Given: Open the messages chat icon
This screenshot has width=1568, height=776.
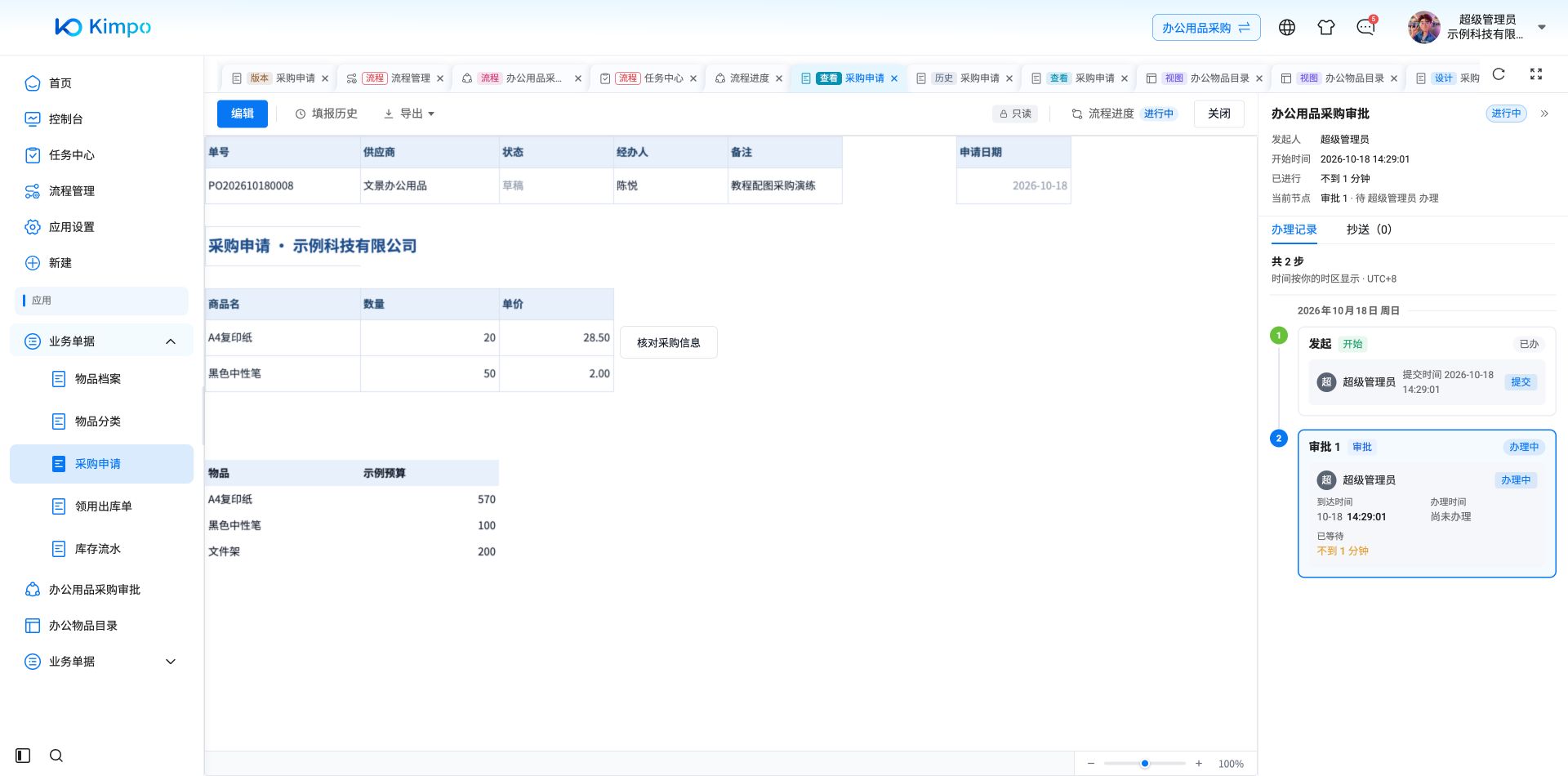Looking at the screenshot, I should click(x=1365, y=27).
